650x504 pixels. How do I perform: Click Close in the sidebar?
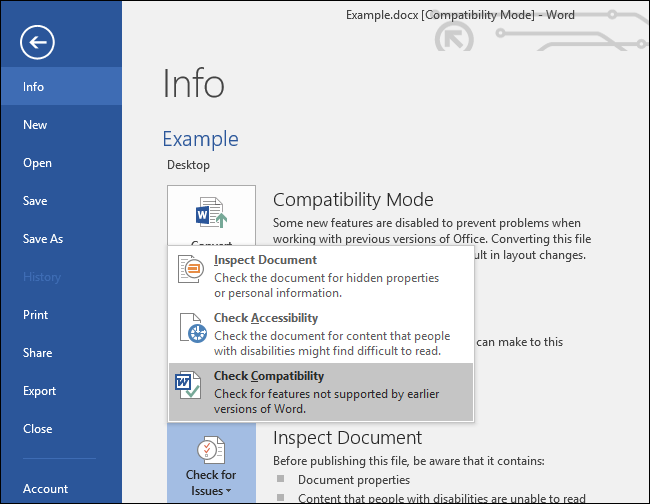tap(37, 429)
